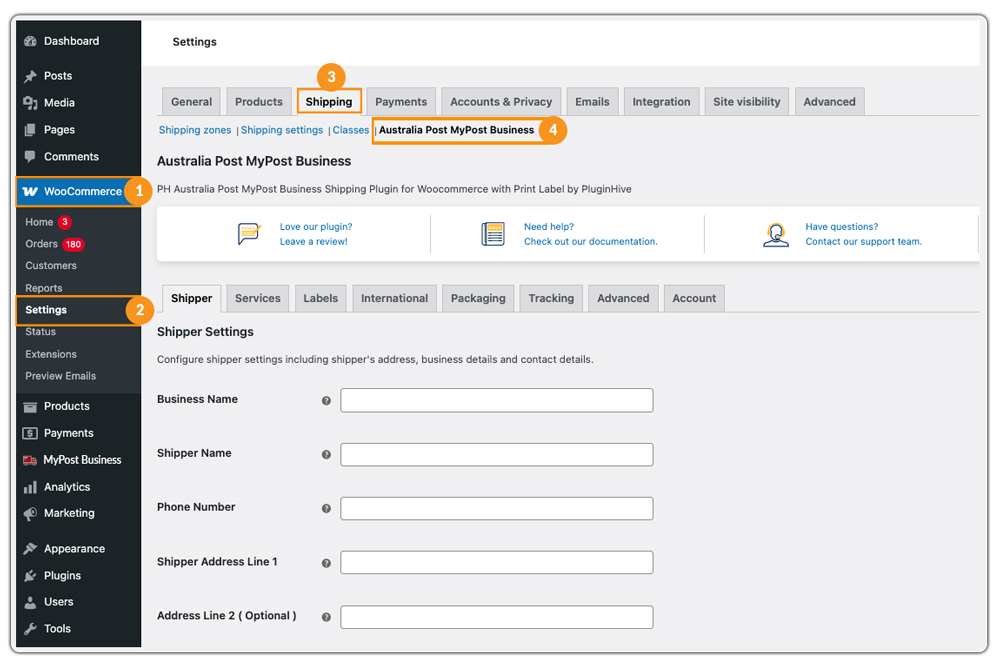Click the documentation icon beside Need help
The height and width of the screenshot is (665, 1000).
click(493, 234)
